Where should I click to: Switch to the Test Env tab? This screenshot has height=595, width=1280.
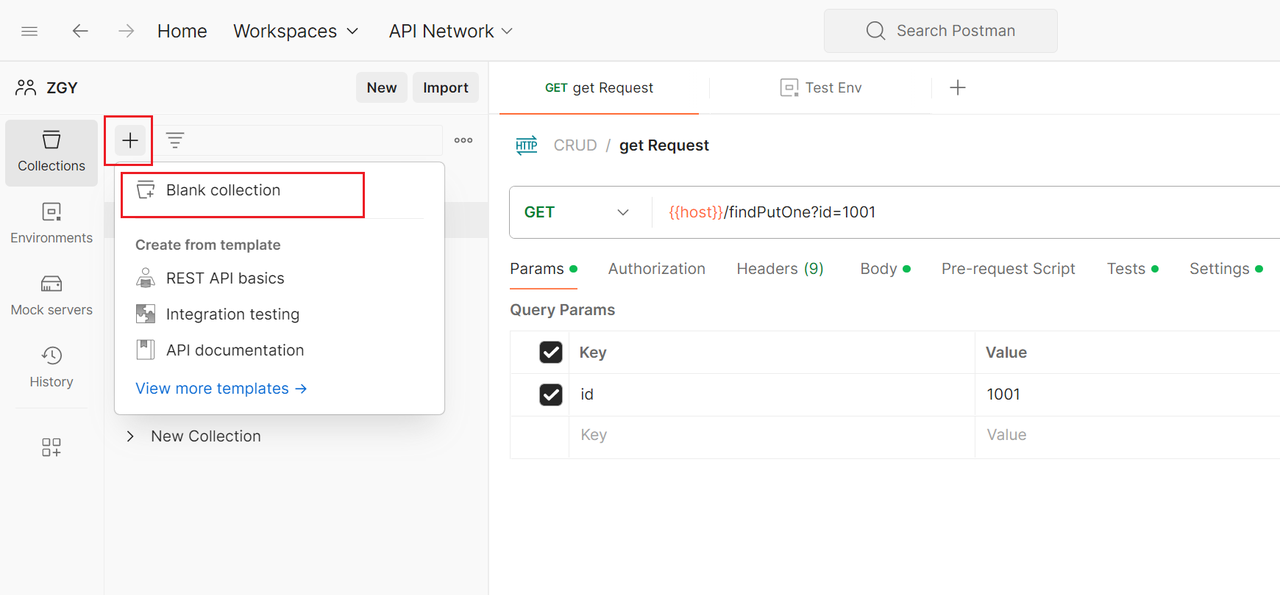(821, 88)
